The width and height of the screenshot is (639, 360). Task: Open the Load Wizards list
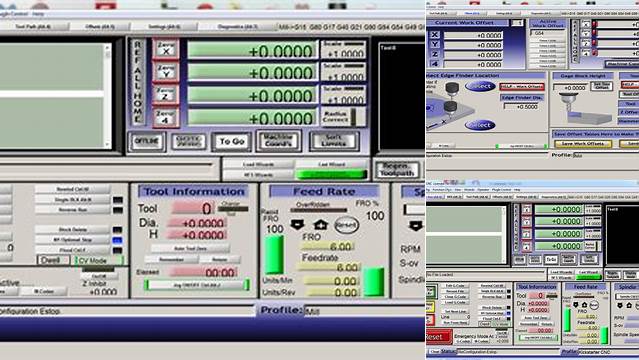coord(258,164)
